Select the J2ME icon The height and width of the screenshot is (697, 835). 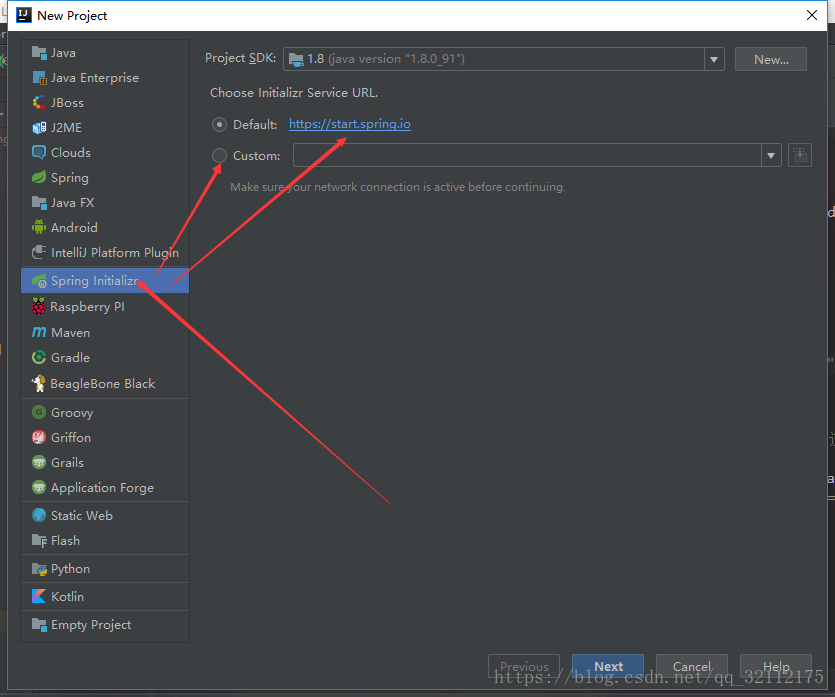39,128
